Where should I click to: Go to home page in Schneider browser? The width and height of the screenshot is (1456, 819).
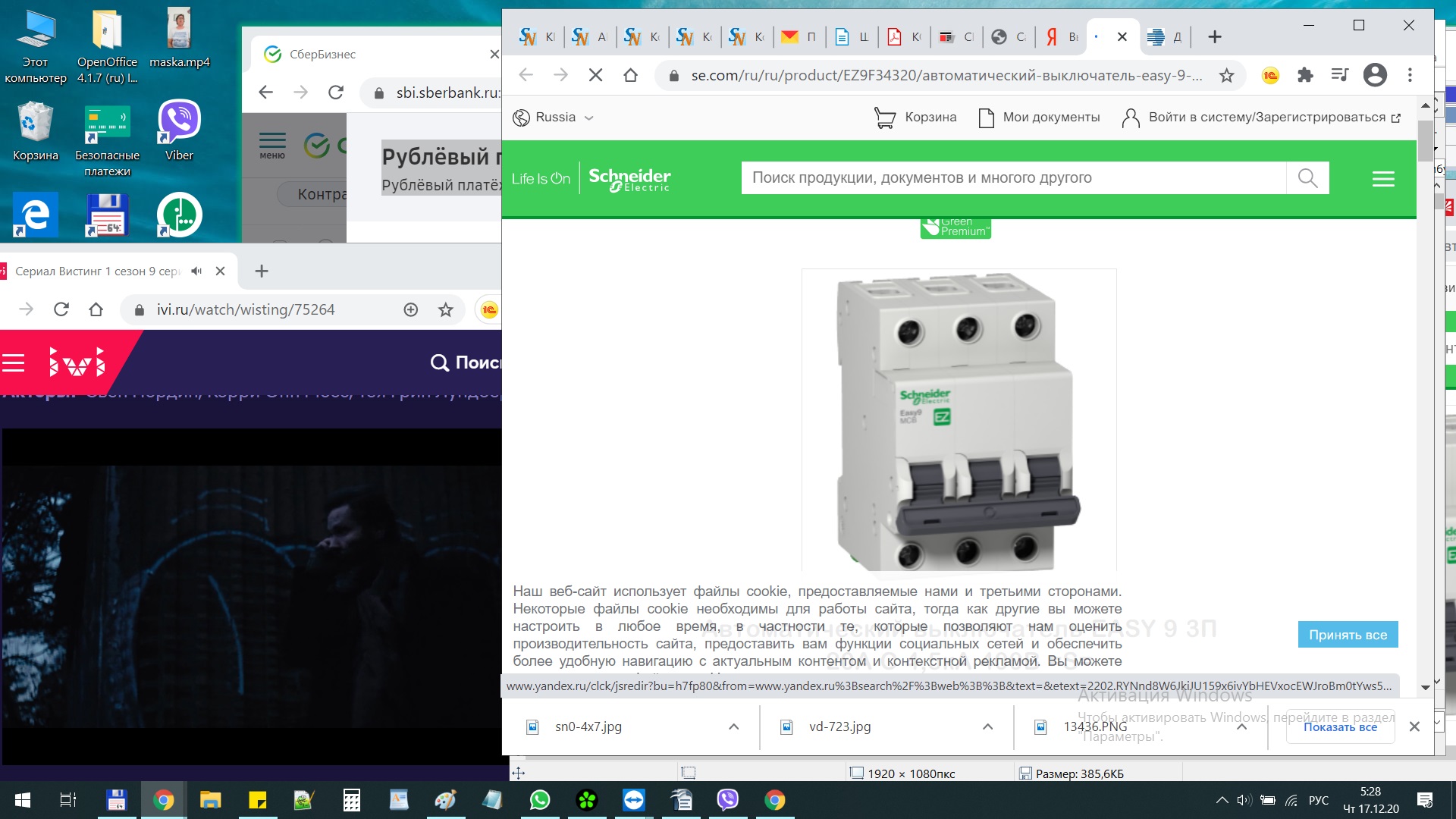pos(630,75)
